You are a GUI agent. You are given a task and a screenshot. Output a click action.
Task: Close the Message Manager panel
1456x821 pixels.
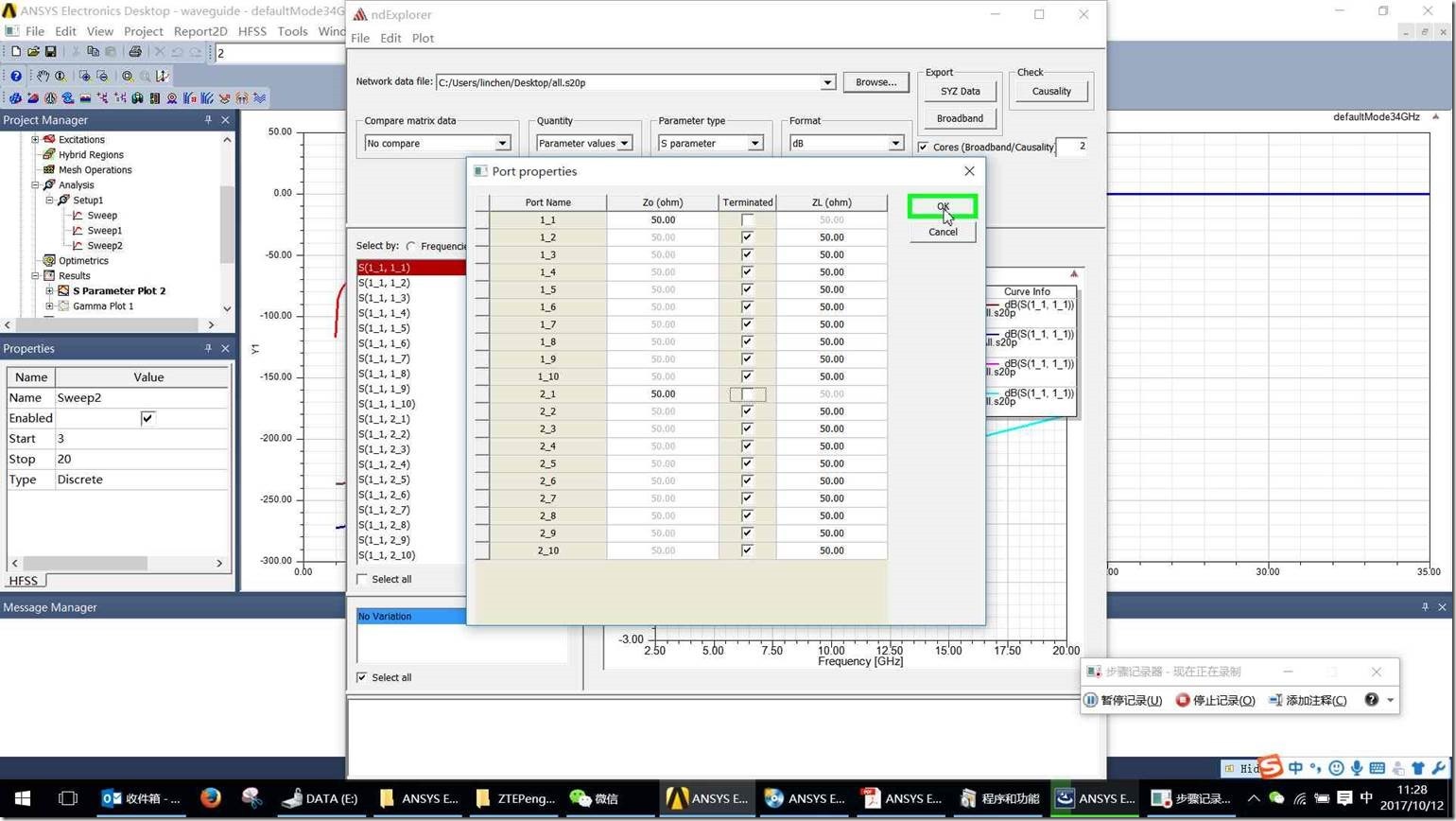[x=1442, y=607]
